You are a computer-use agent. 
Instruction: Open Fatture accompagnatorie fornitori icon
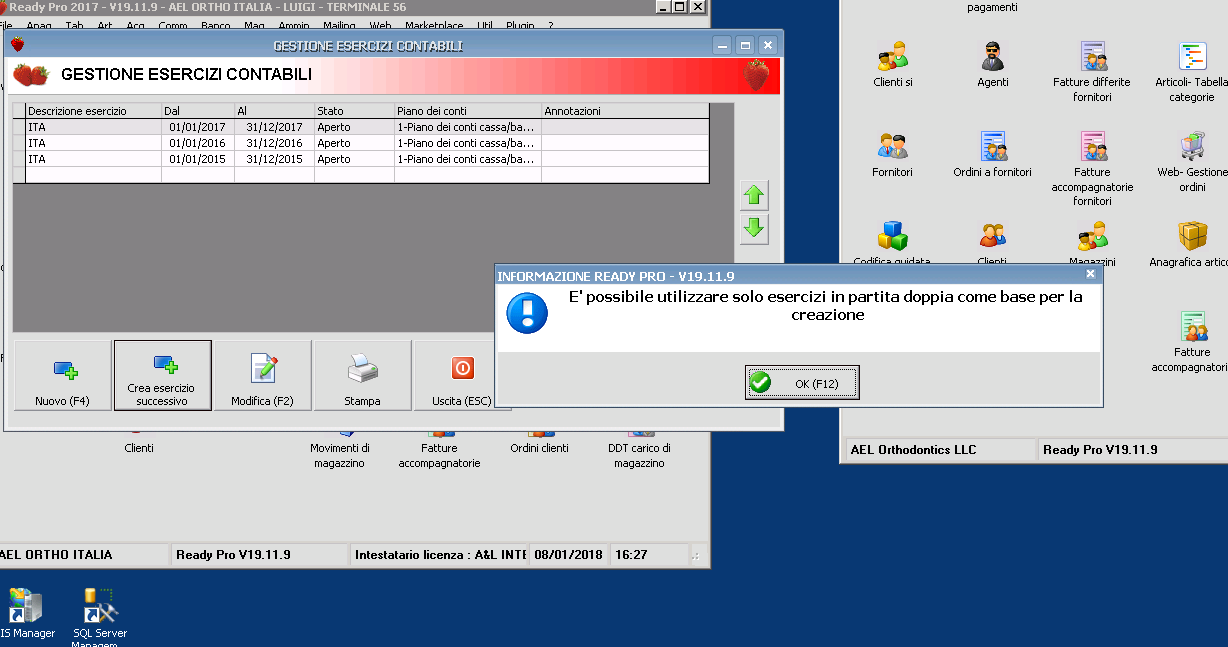pos(1092,147)
